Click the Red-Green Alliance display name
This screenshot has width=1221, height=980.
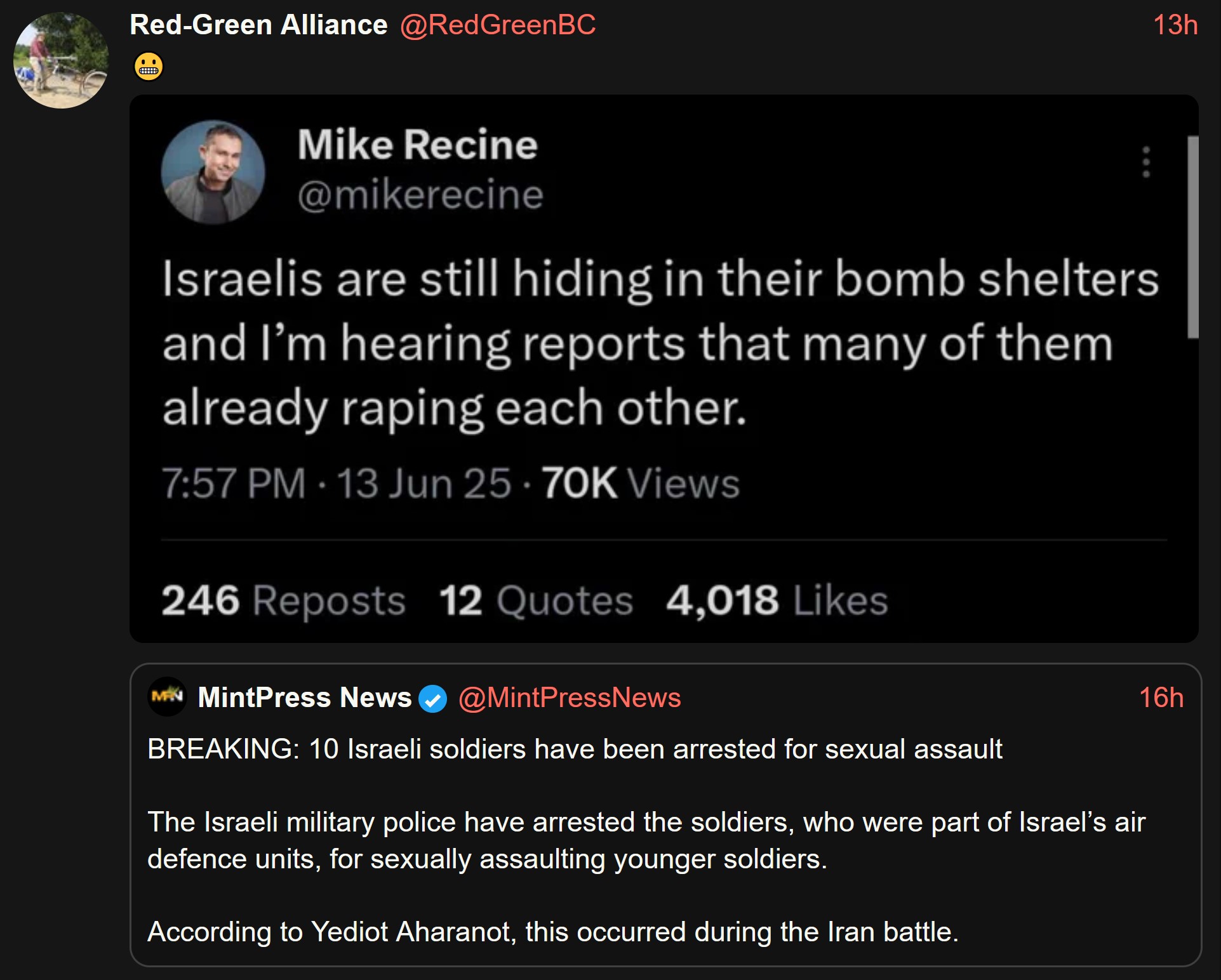pyautogui.click(x=258, y=25)
